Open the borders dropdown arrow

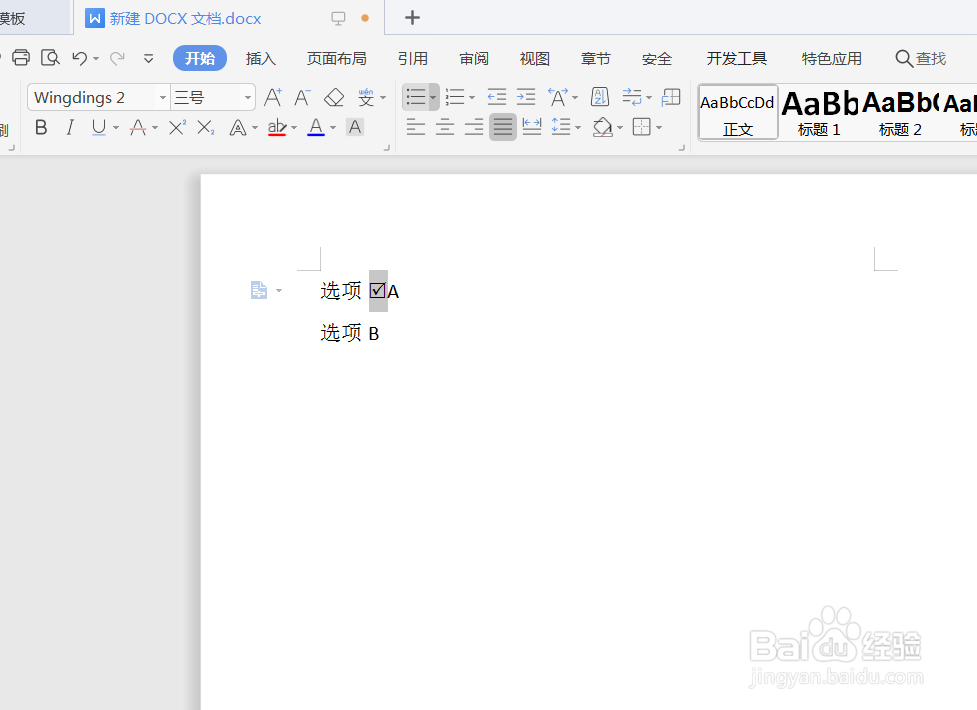(659, 128)
